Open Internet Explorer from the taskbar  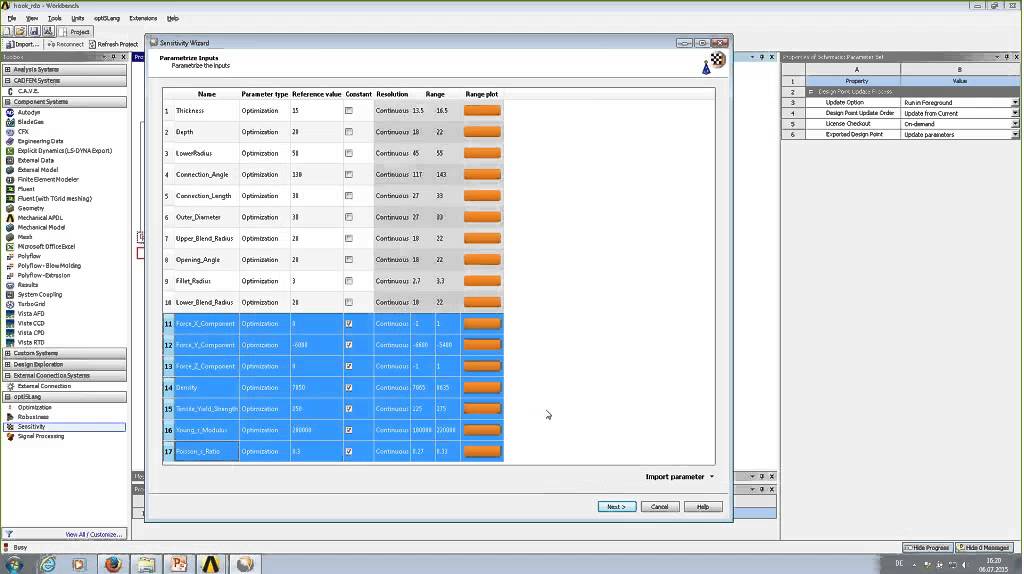point(48,564)
